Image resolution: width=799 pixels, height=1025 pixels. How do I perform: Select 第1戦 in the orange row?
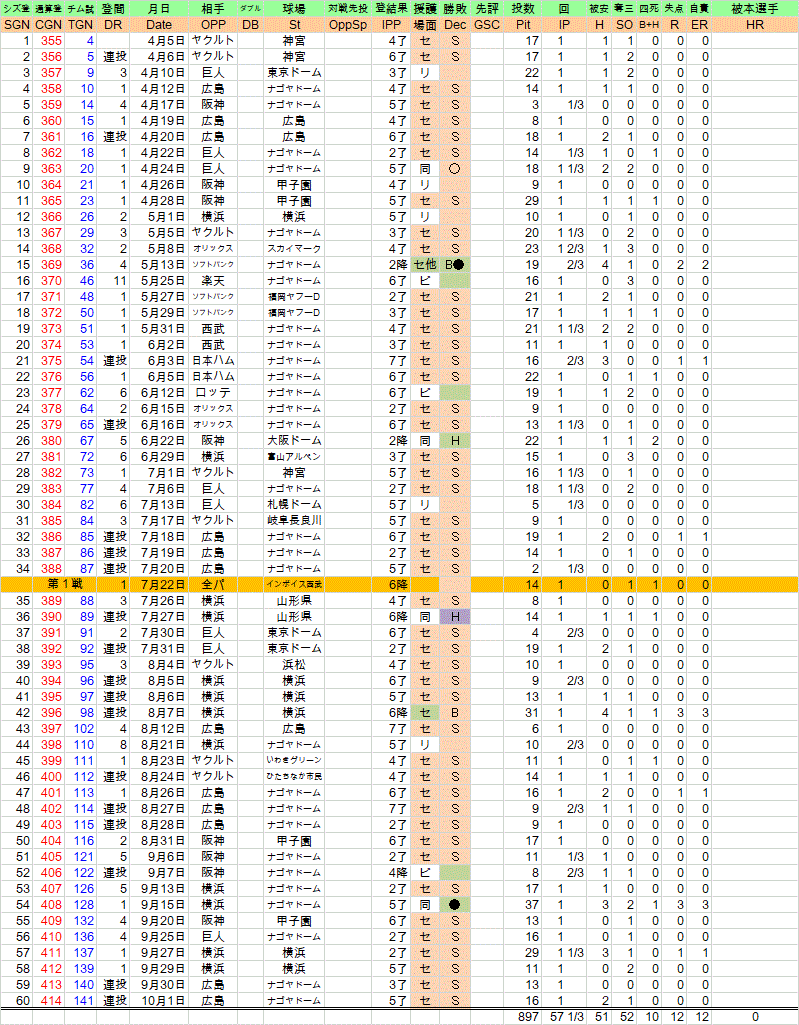(65, 584)
